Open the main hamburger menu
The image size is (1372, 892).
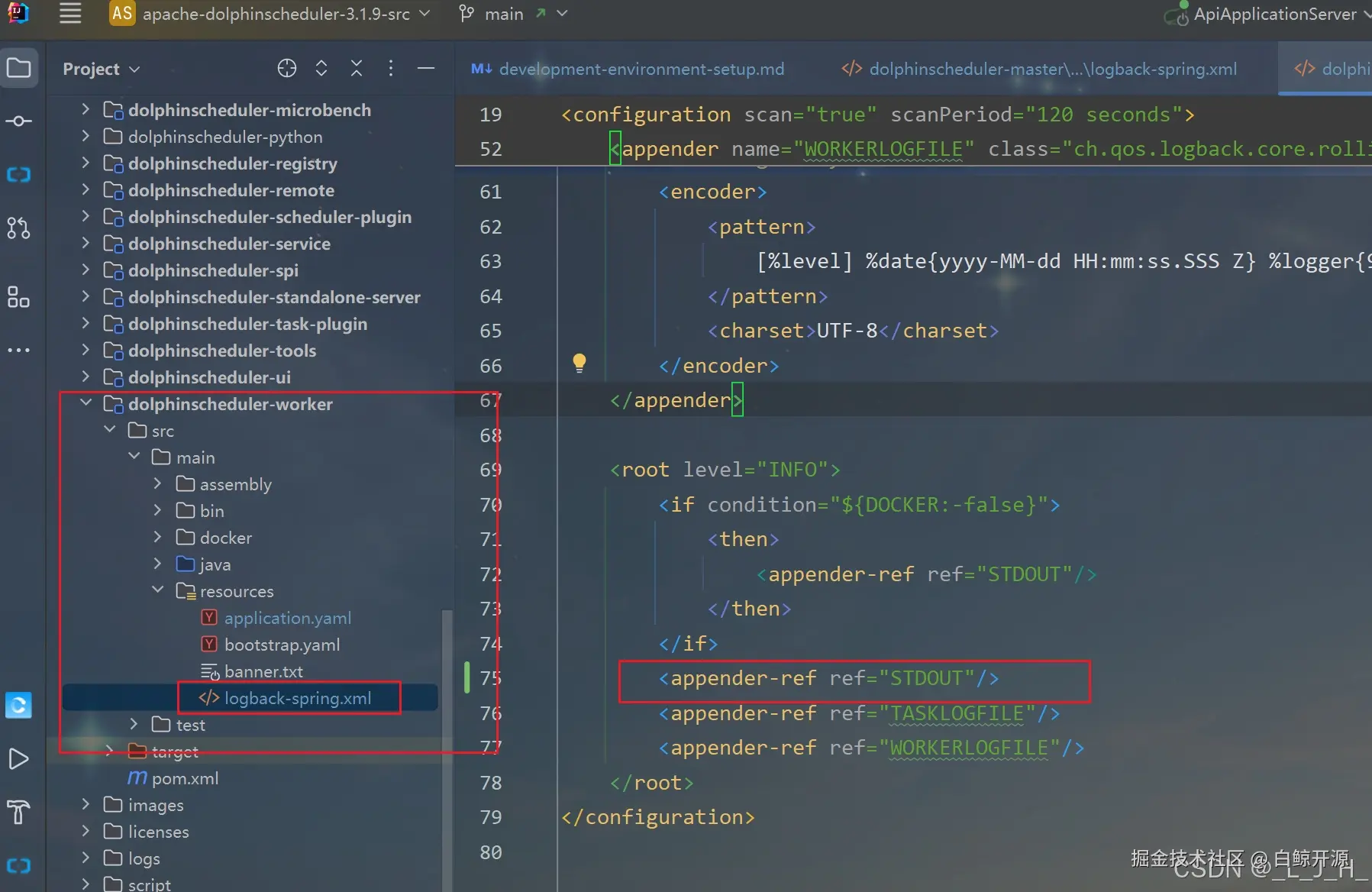coord(70,14)
